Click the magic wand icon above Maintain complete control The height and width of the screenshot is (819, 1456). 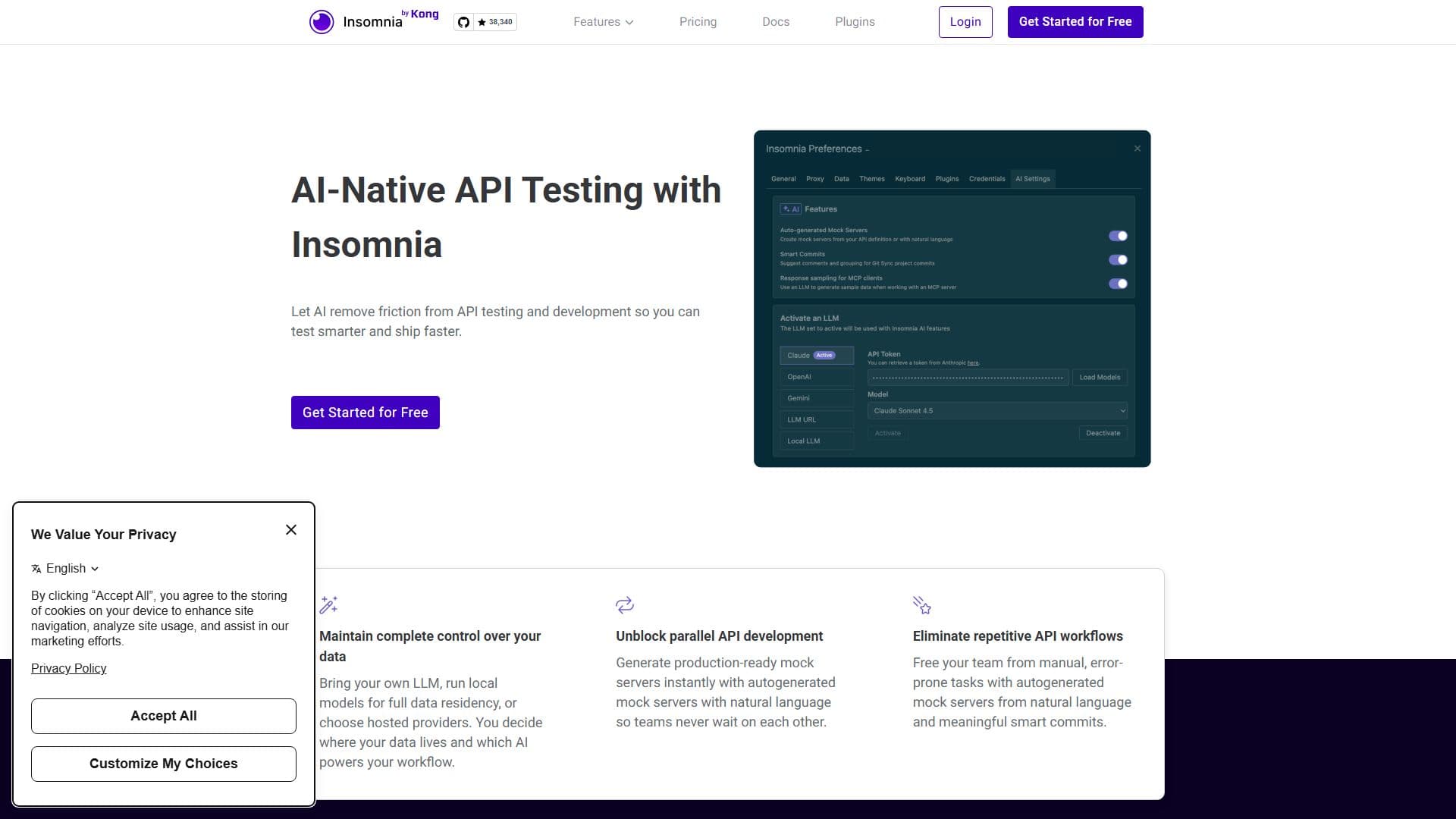click(328, 604)
